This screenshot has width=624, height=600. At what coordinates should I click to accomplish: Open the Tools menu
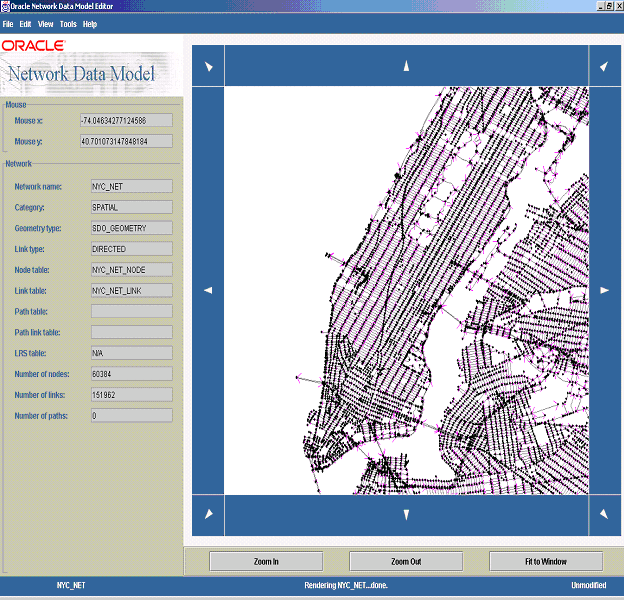[x=68, y=24]
